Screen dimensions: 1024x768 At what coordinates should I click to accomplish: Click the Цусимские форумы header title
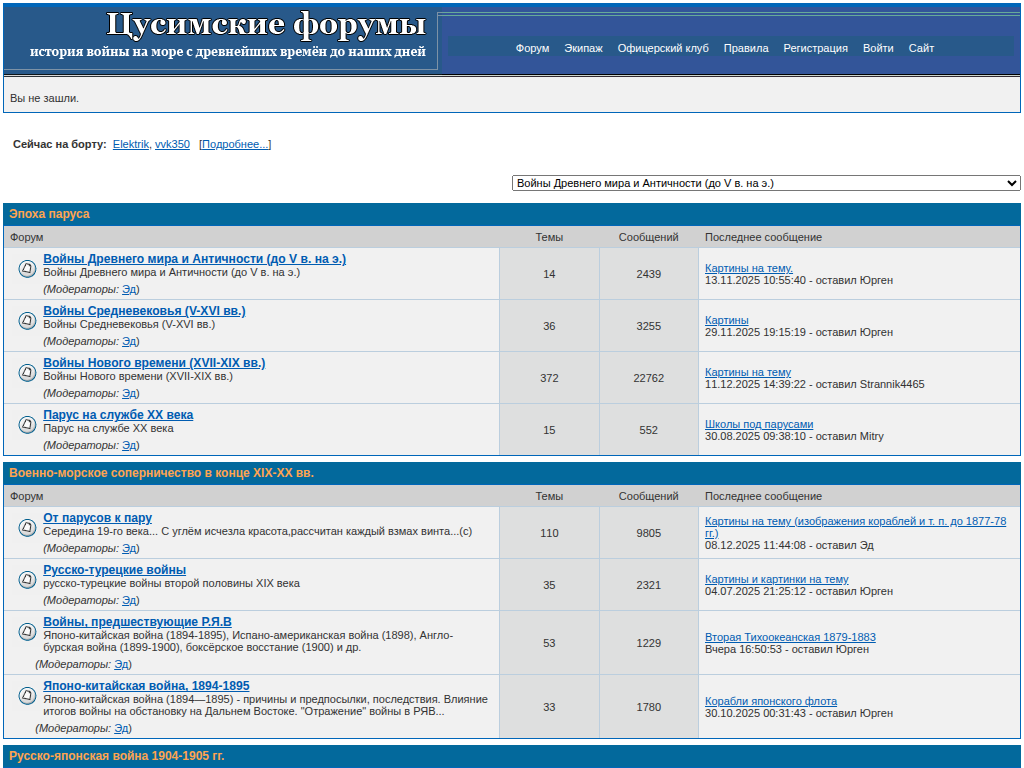point(265,25)
